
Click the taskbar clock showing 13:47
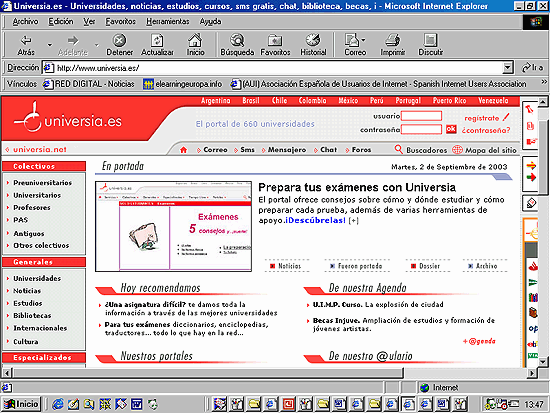pos(534,405)
